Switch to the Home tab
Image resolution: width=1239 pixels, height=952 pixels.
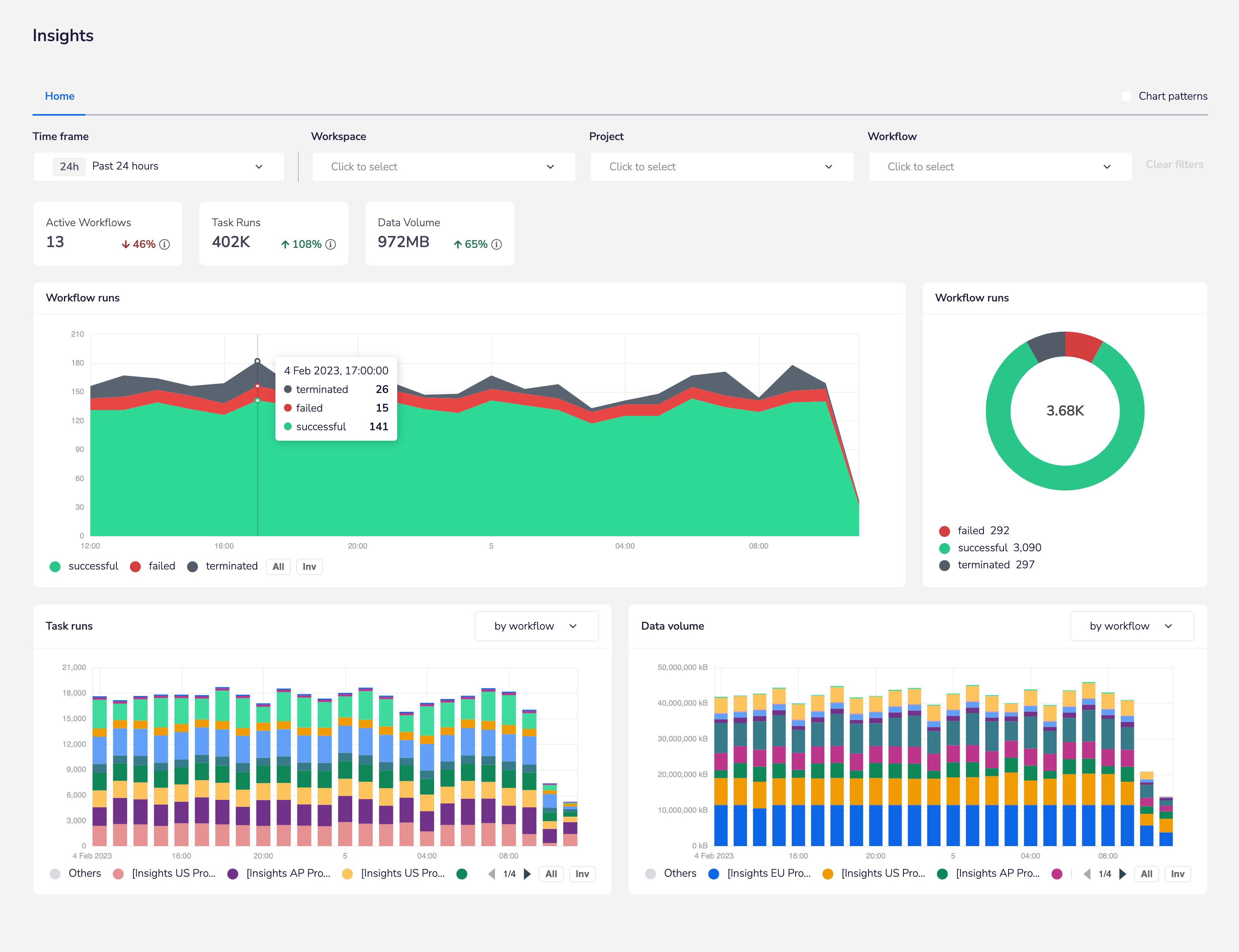tap(59, 96)
